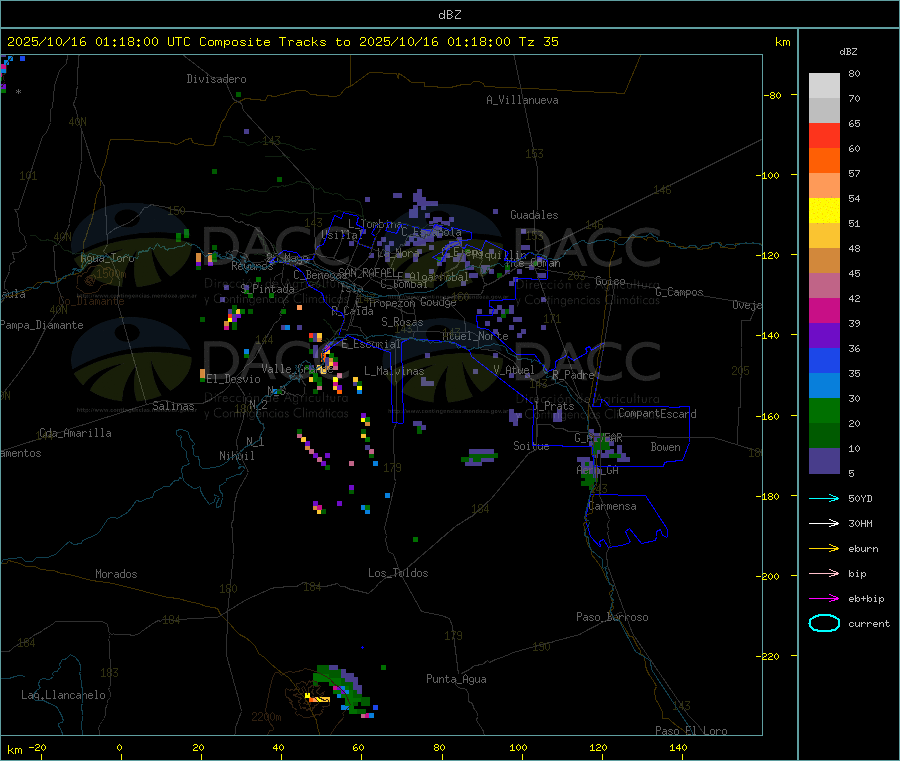
Task: Click the SAN_RAFAEL map label
Action: (x=367, y=272)
